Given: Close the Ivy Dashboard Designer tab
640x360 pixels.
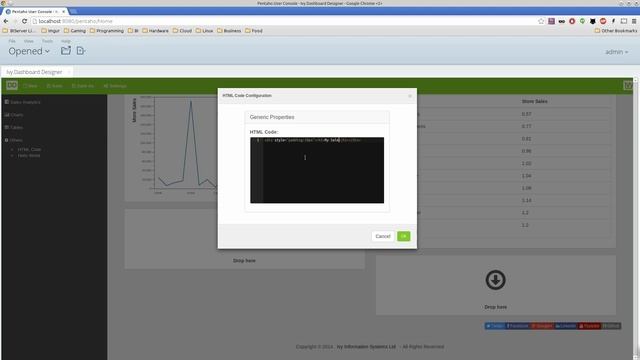Looking at the screenshot, I should coord(69,72).
